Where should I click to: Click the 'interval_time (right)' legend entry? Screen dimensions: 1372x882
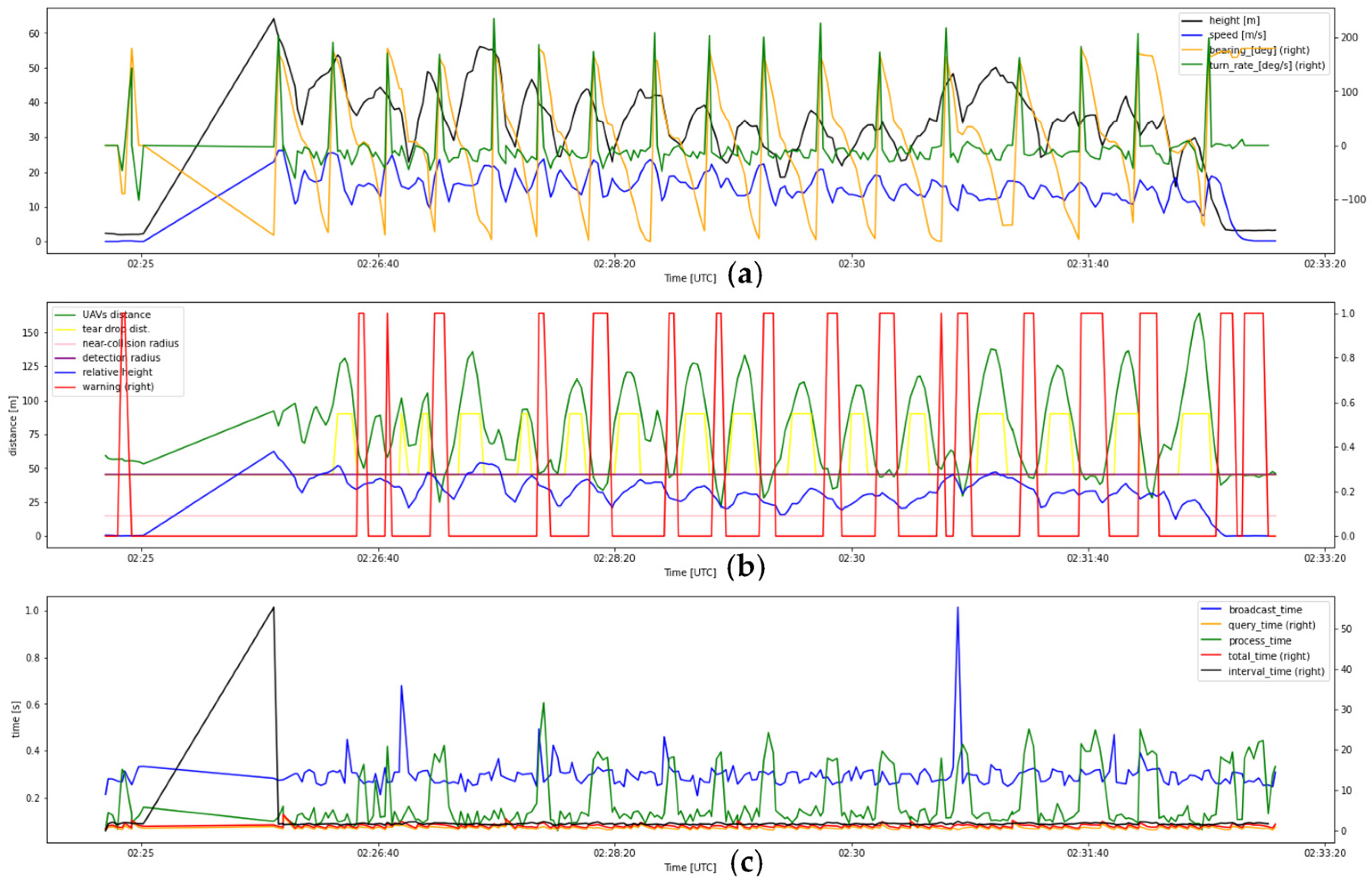coord(1276,671)
